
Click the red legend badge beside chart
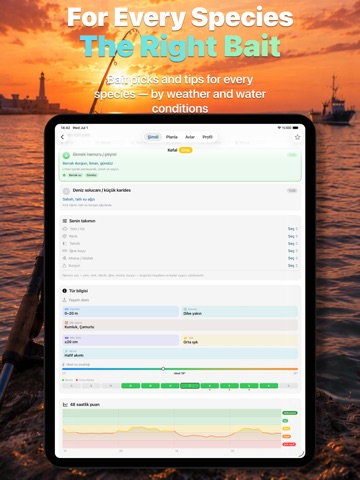(x=289, y=444)
